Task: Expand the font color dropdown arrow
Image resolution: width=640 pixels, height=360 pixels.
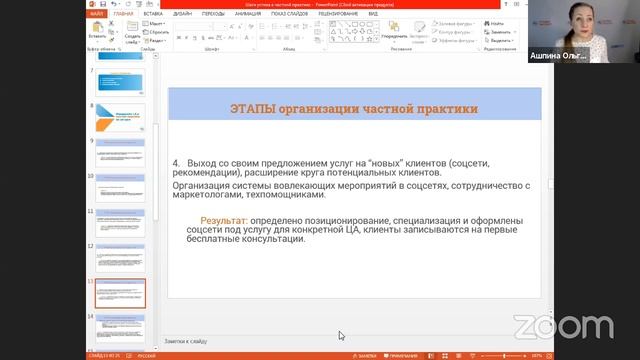Action: tap(253, 38)
